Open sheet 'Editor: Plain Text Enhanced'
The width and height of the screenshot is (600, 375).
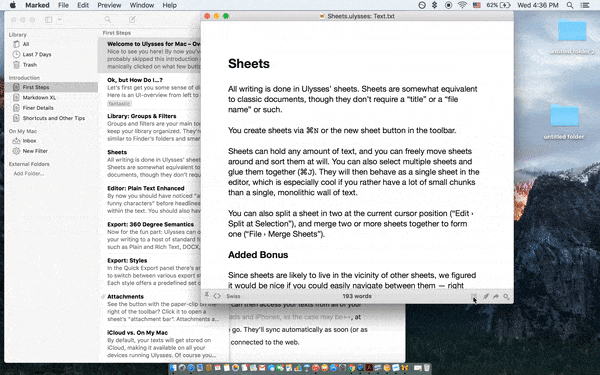point(150,199)
